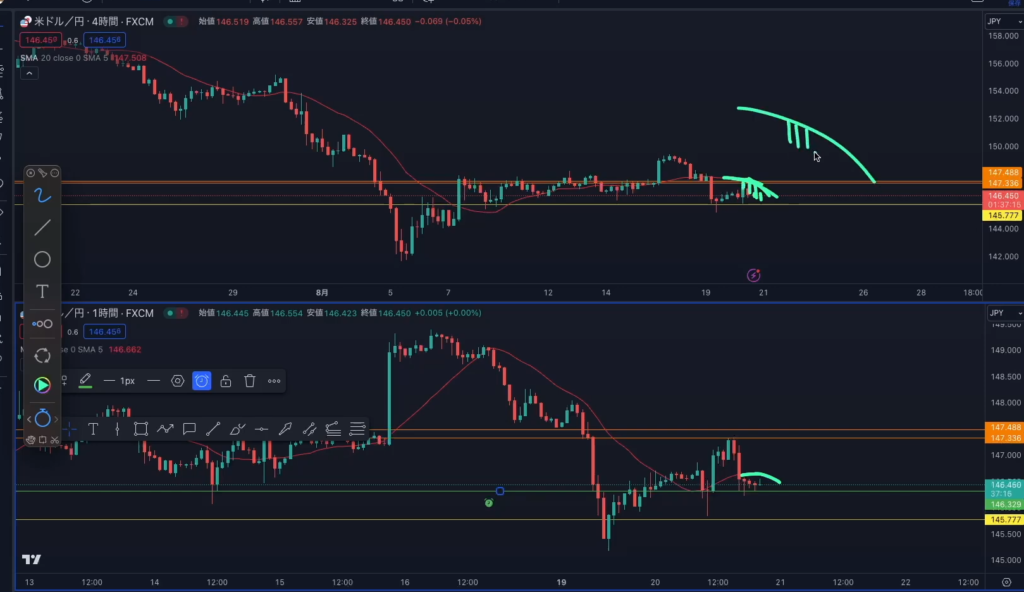Viewport: 1024px width, 592px height.
Task: Toggle the highlighted alarm clock alert button
Action: click(x=202, y=381)
